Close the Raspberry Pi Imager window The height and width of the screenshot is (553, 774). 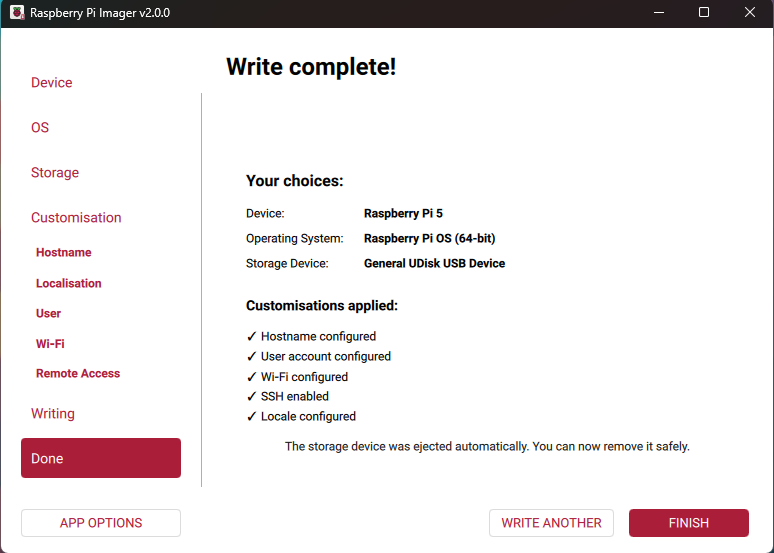[x=750, y=13]
